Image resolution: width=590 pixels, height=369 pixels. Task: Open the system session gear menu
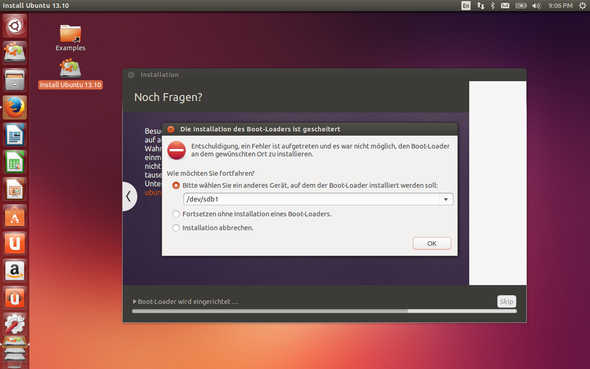click(x=582, y=6)
